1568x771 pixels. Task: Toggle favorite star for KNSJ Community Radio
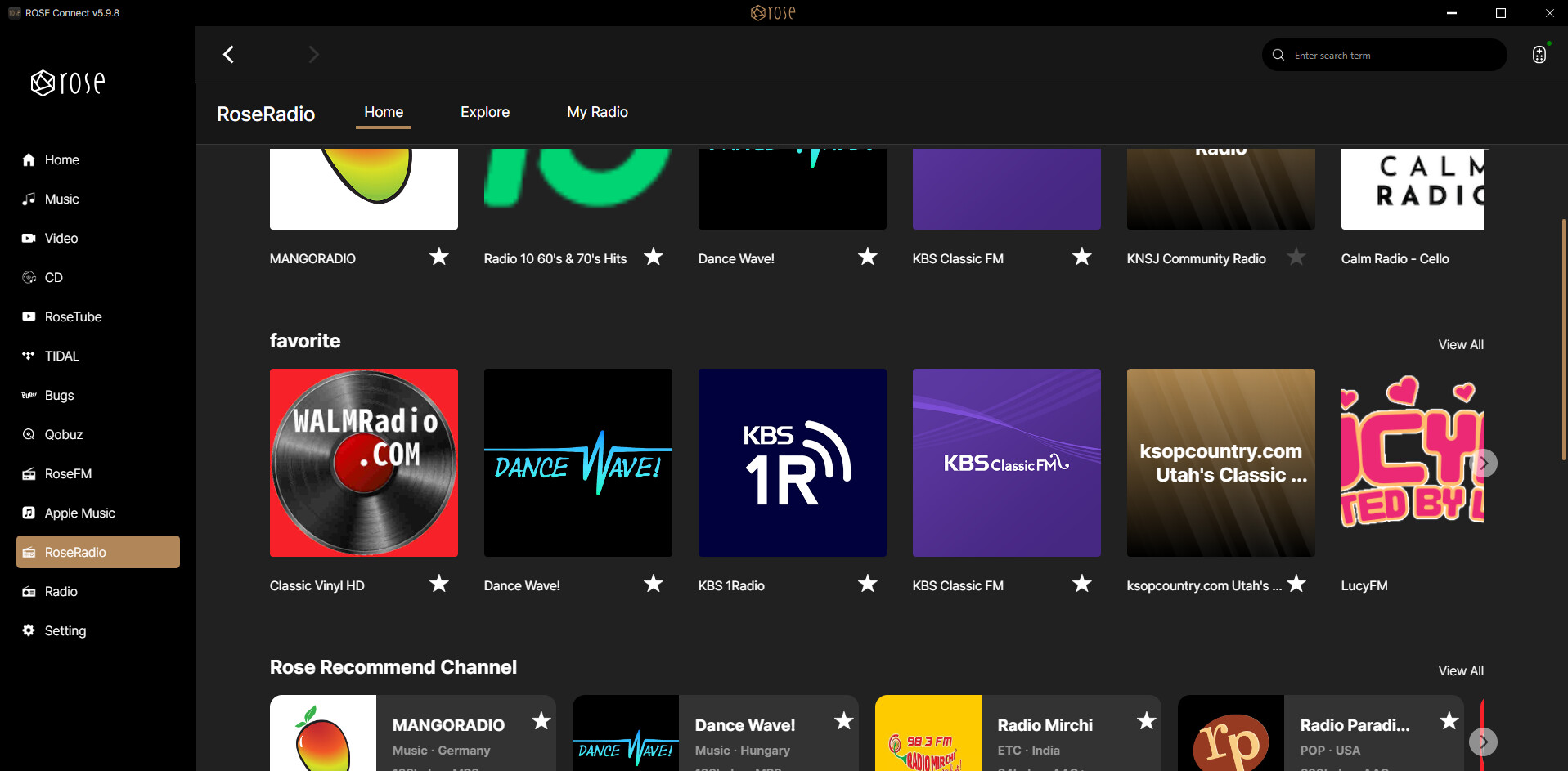point(1296,257)
